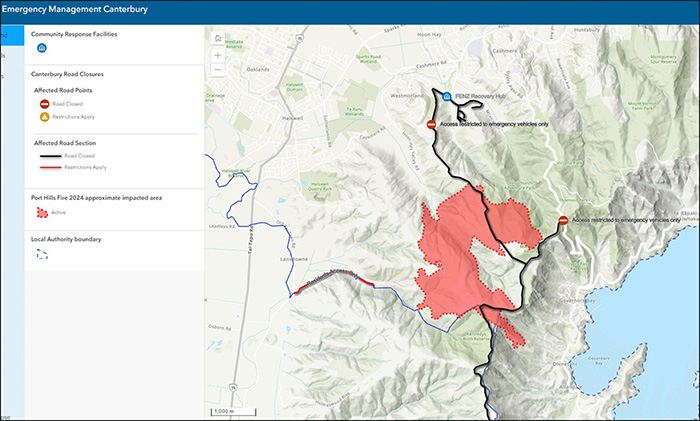The height and width of the screenshot is (421, 700).
Task: Click the Road Closed legend point symbol
Action: coord(45,103)
